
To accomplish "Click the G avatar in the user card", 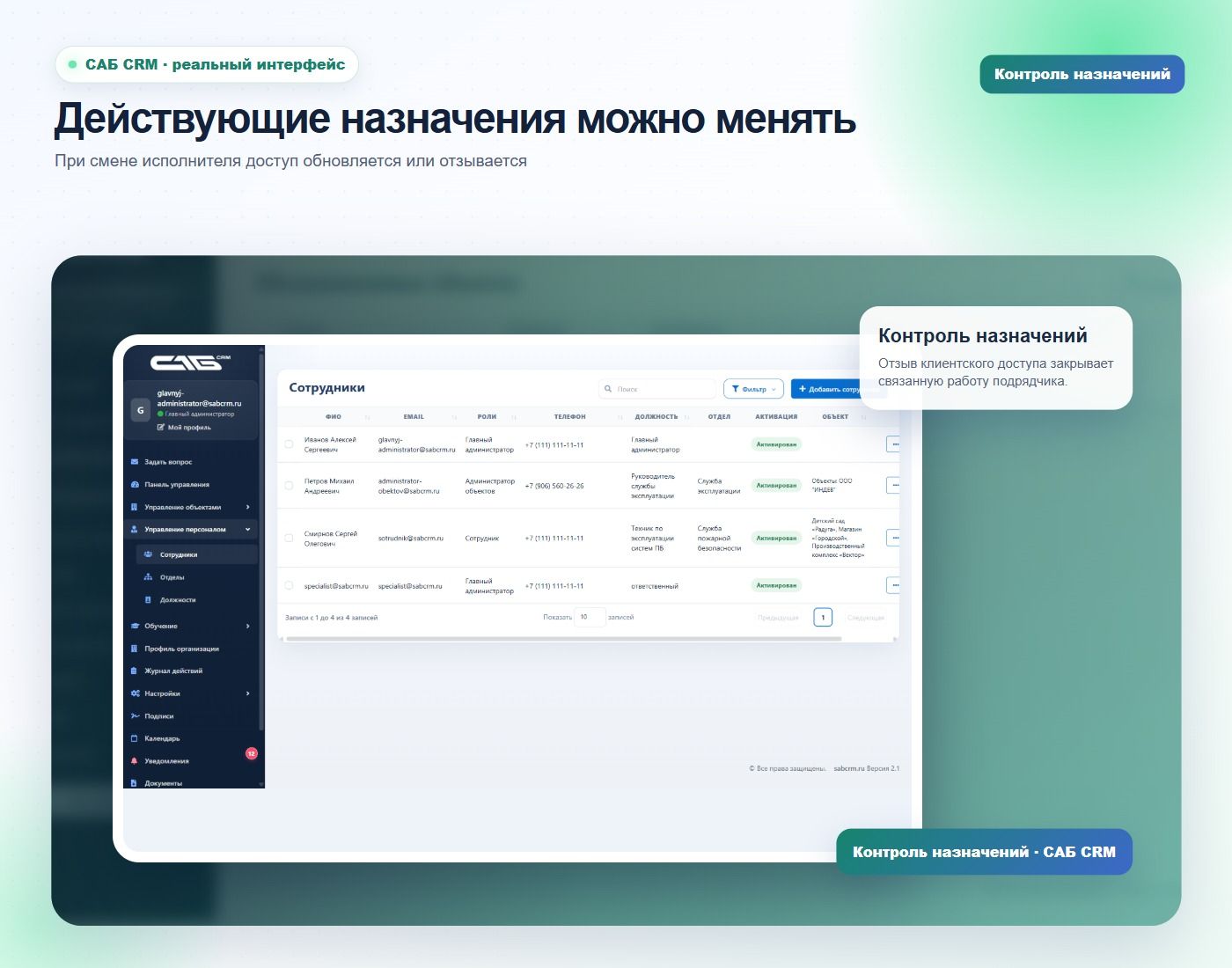I will [x=140, y=410].
